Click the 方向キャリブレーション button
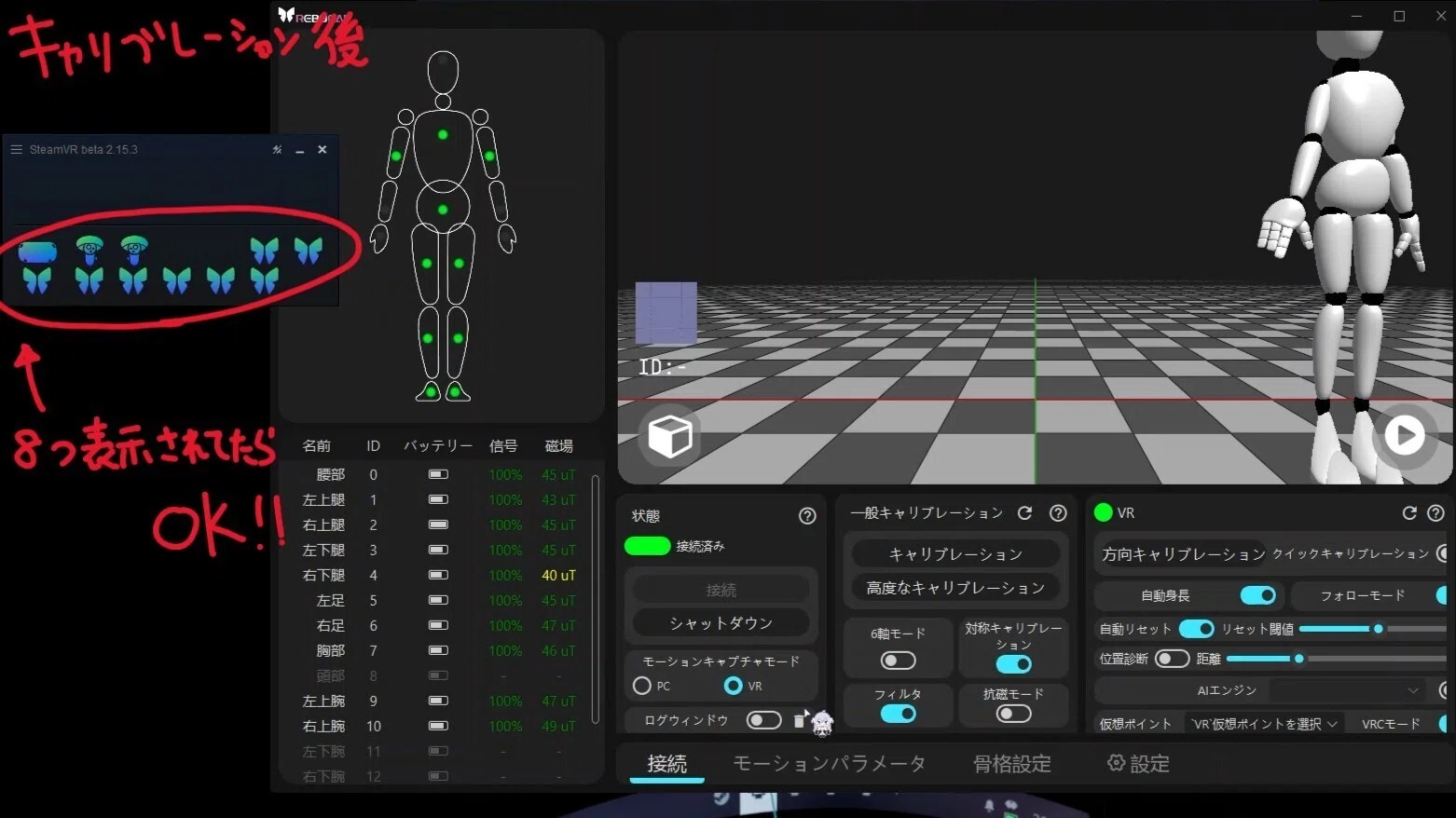 [1183, 554]
